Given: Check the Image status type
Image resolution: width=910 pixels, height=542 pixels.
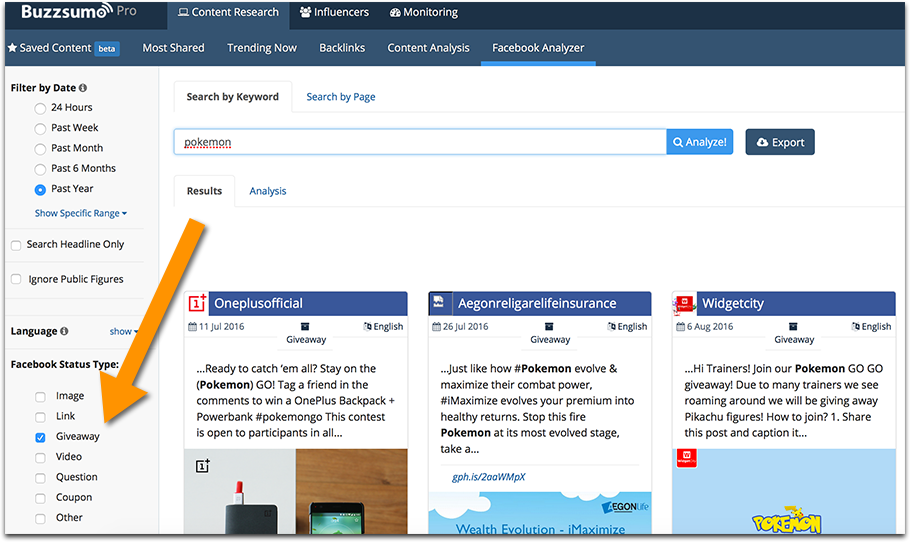Looking at the screenshot, I should (x=40, y=397).
